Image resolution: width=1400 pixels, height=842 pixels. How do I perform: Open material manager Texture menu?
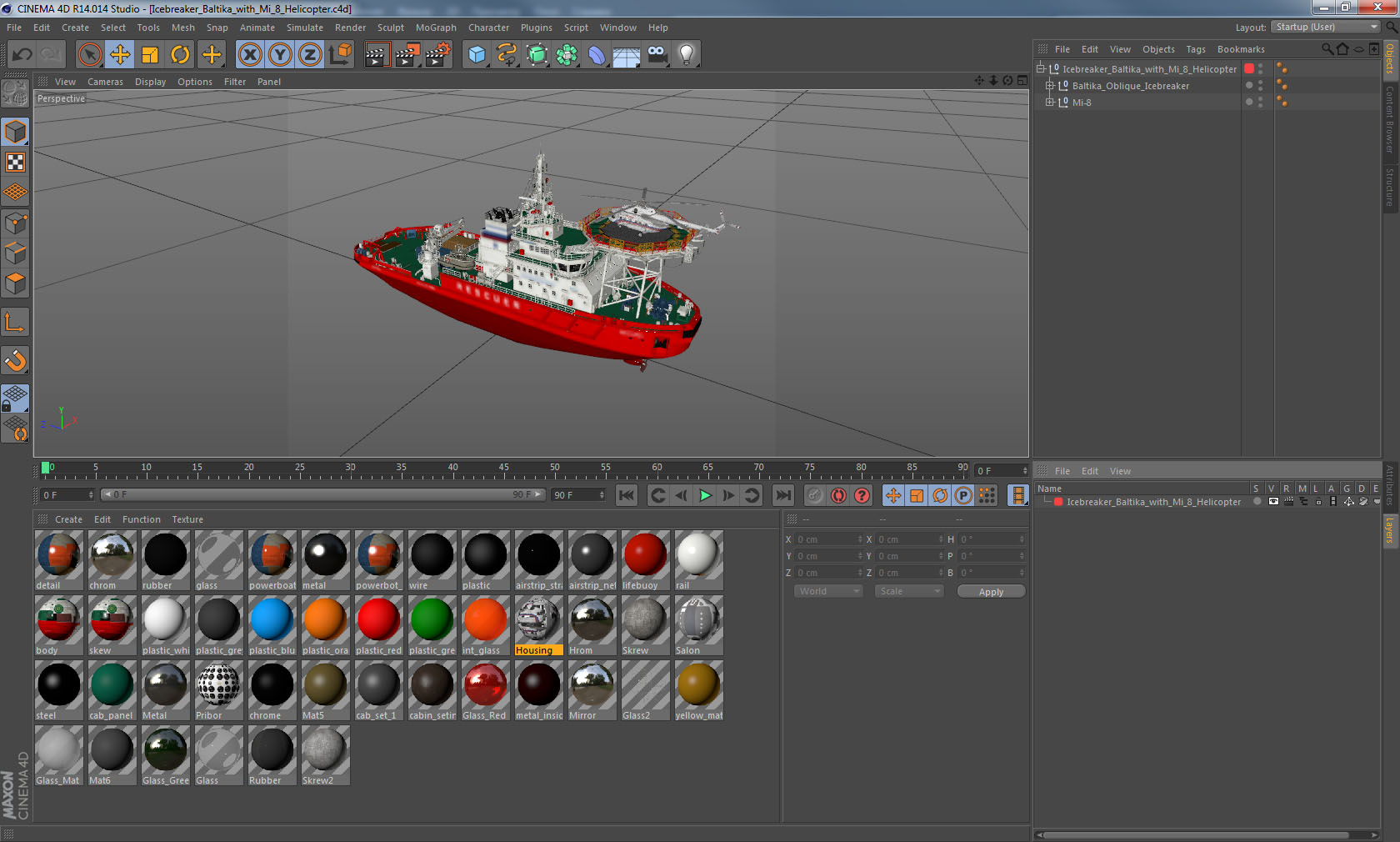pyautogui.click(x=187, y=519)
